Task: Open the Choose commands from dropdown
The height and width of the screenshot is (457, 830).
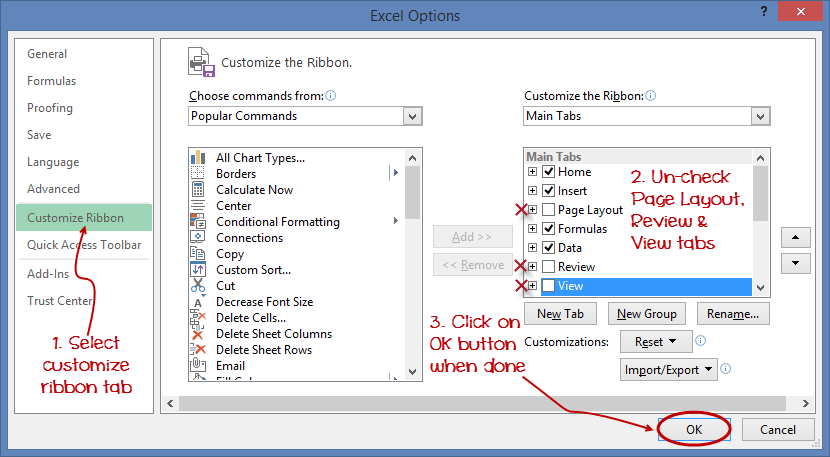Action: tap(413, 116)
